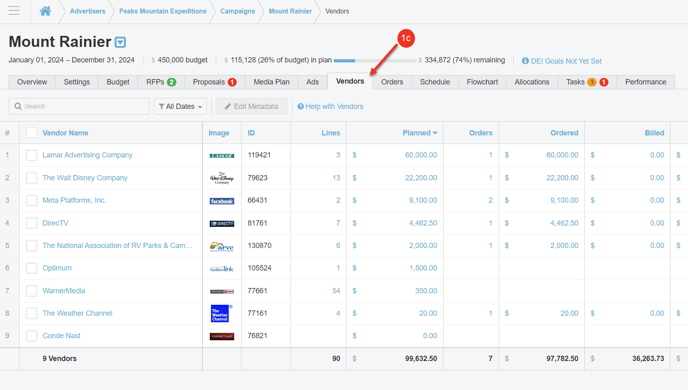Open the Mount Rainier breadcrumb link

click(290, 11)
